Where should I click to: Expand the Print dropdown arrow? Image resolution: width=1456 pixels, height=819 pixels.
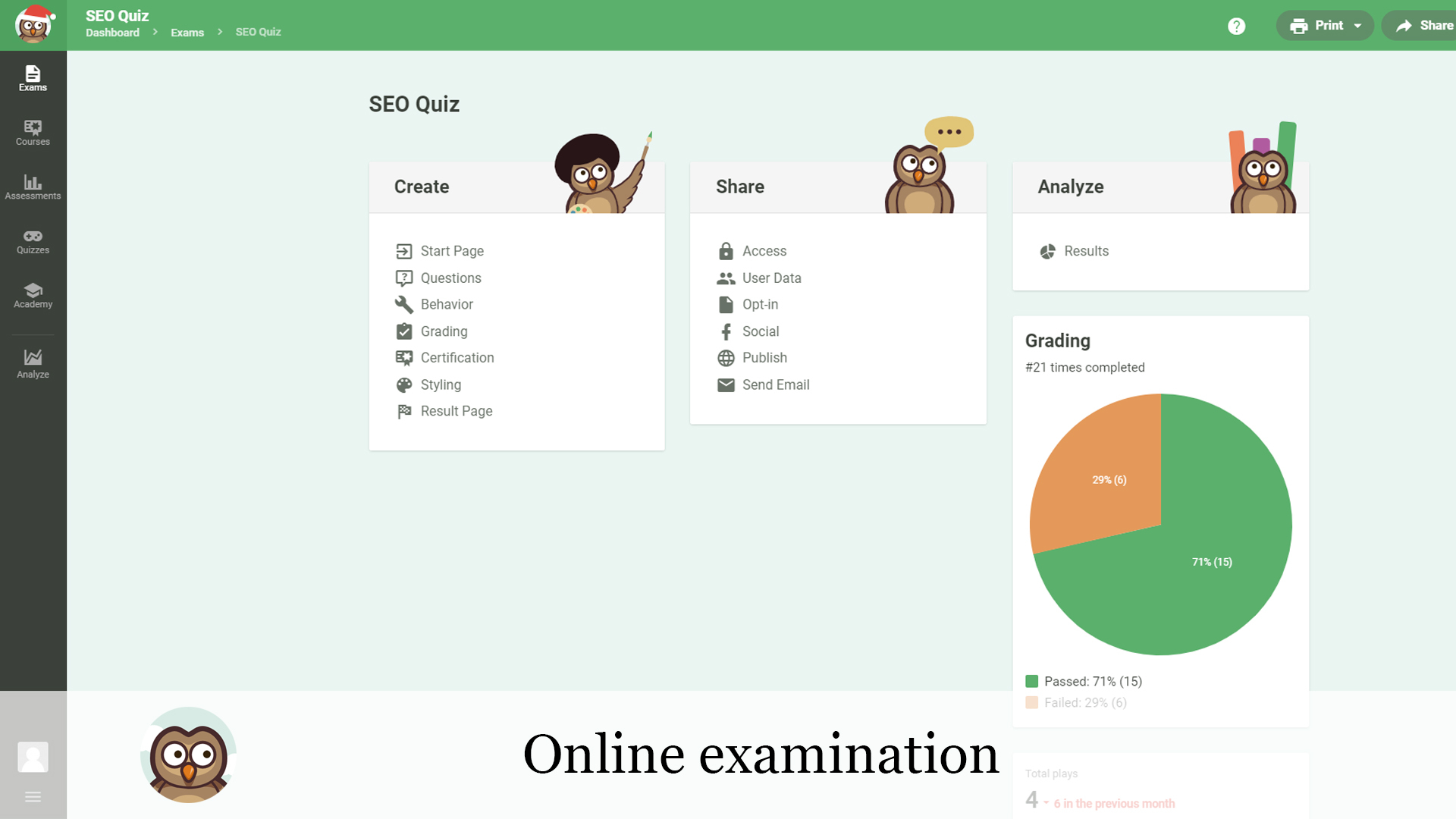click(x=1357, y=26)
